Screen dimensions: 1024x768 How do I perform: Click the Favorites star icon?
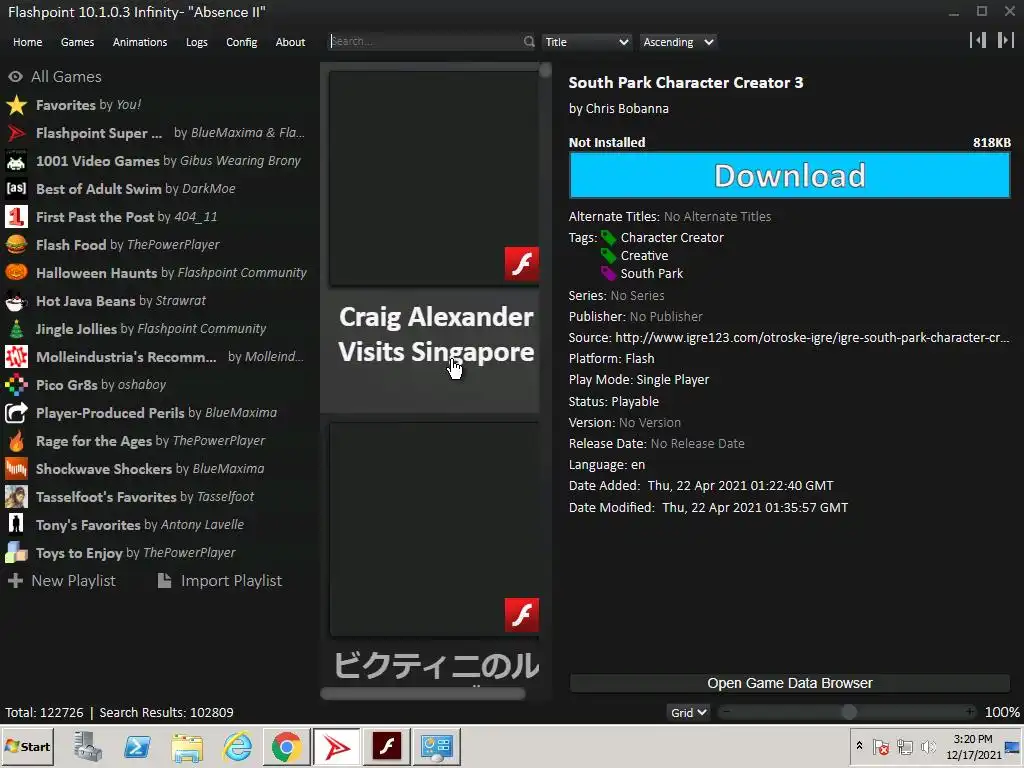tap(16, 105)
